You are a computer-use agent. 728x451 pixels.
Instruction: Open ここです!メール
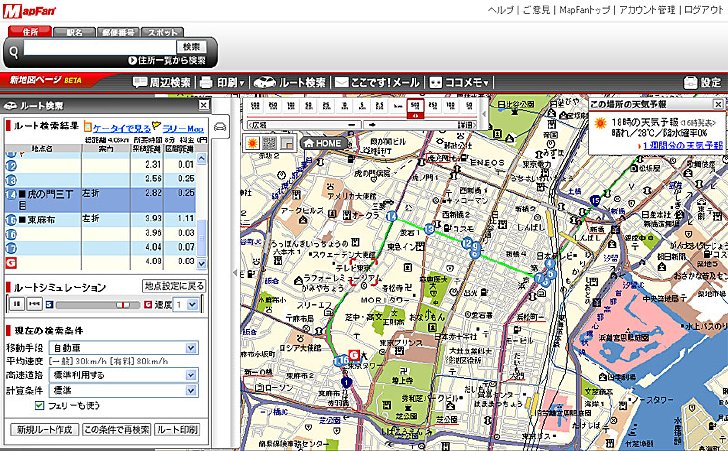tap(377, 83)
